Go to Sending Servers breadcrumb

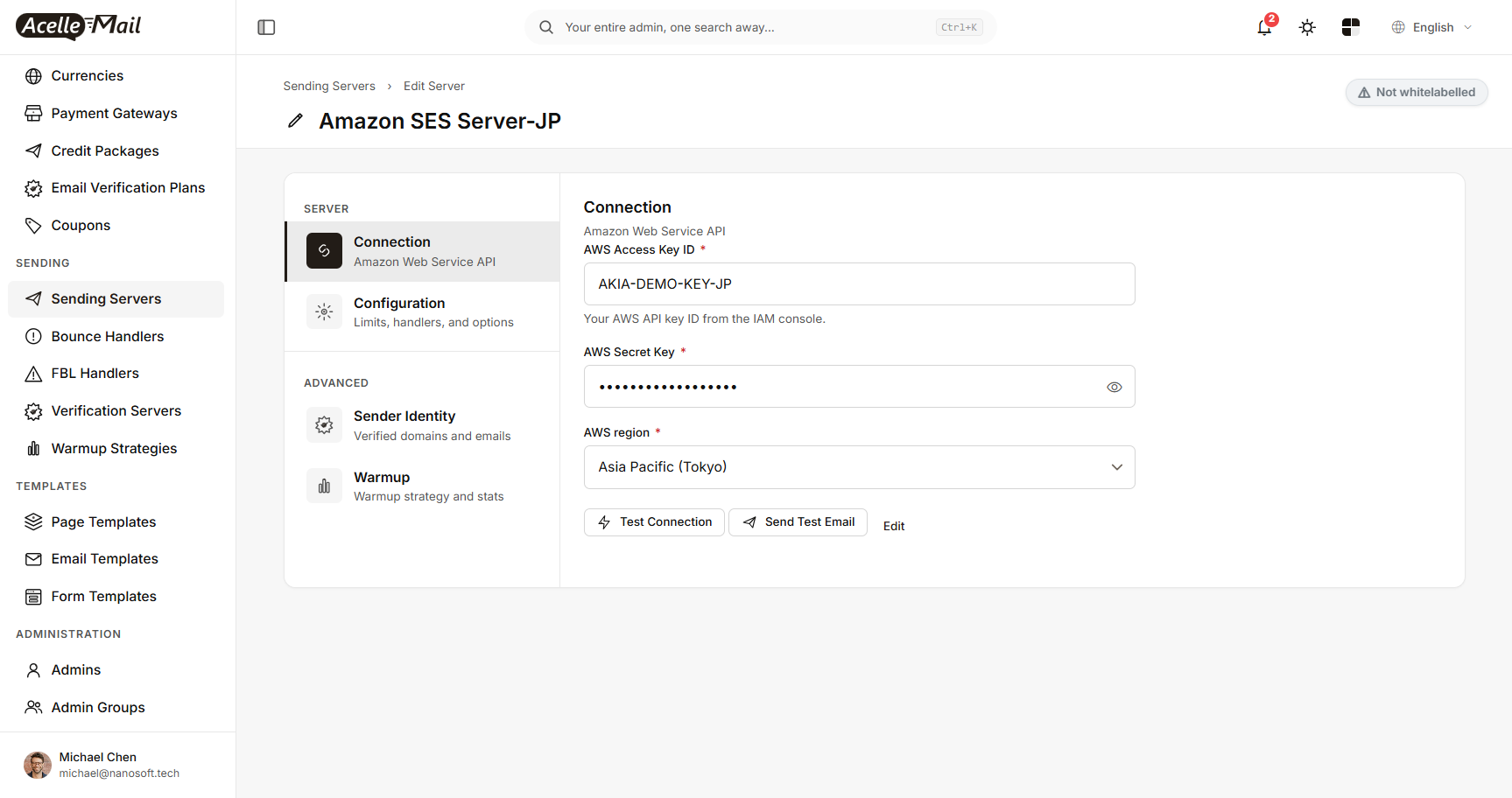329,86
